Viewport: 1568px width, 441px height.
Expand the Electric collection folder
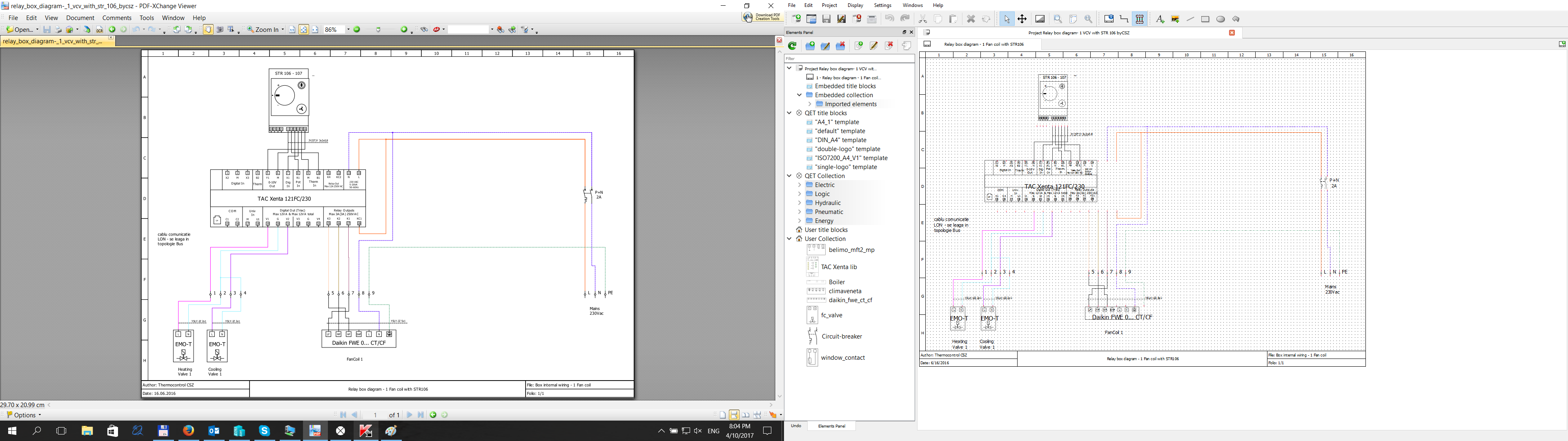tap(799, 185)
